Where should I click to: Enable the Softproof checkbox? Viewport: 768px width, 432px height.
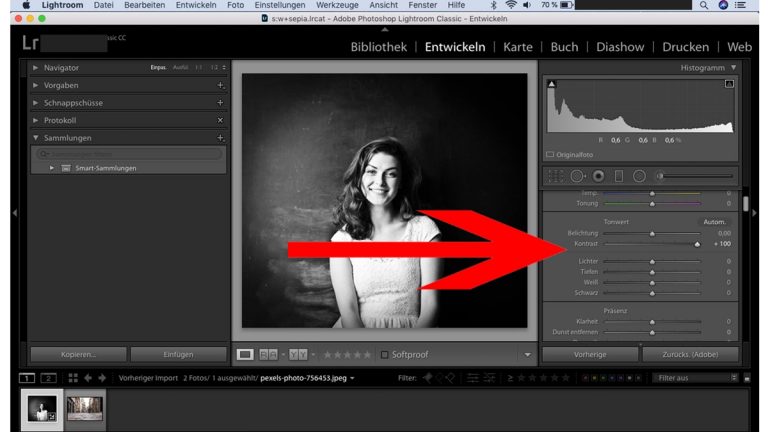[x=385, y=354]
